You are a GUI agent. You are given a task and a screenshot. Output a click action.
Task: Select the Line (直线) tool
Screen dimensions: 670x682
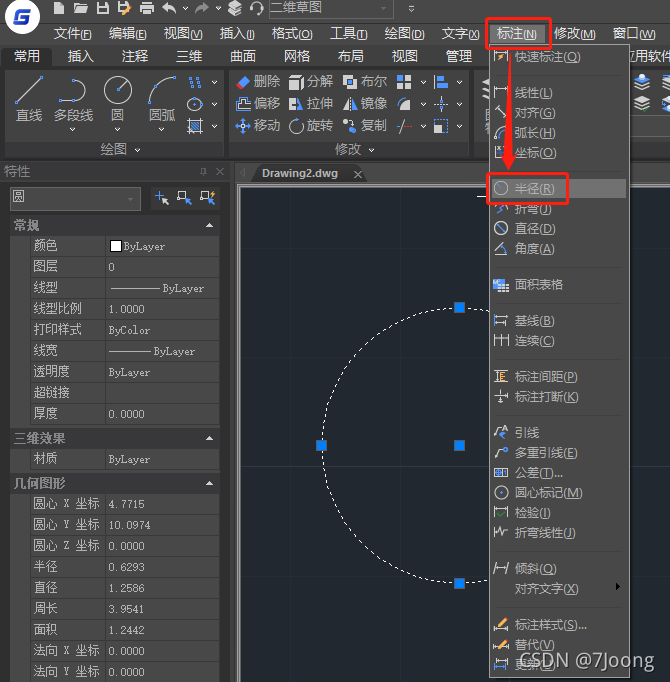tap(29, 99)
